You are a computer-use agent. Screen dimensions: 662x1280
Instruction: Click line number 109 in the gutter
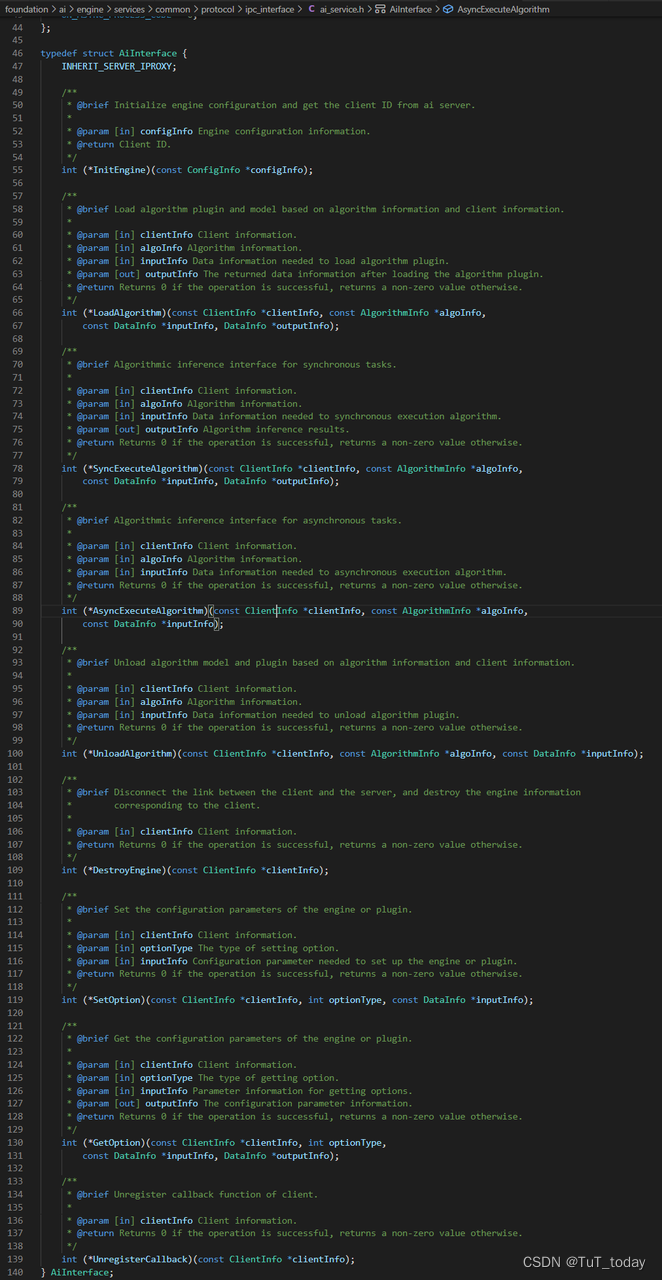pyautogui.click(x=15, y=870)
